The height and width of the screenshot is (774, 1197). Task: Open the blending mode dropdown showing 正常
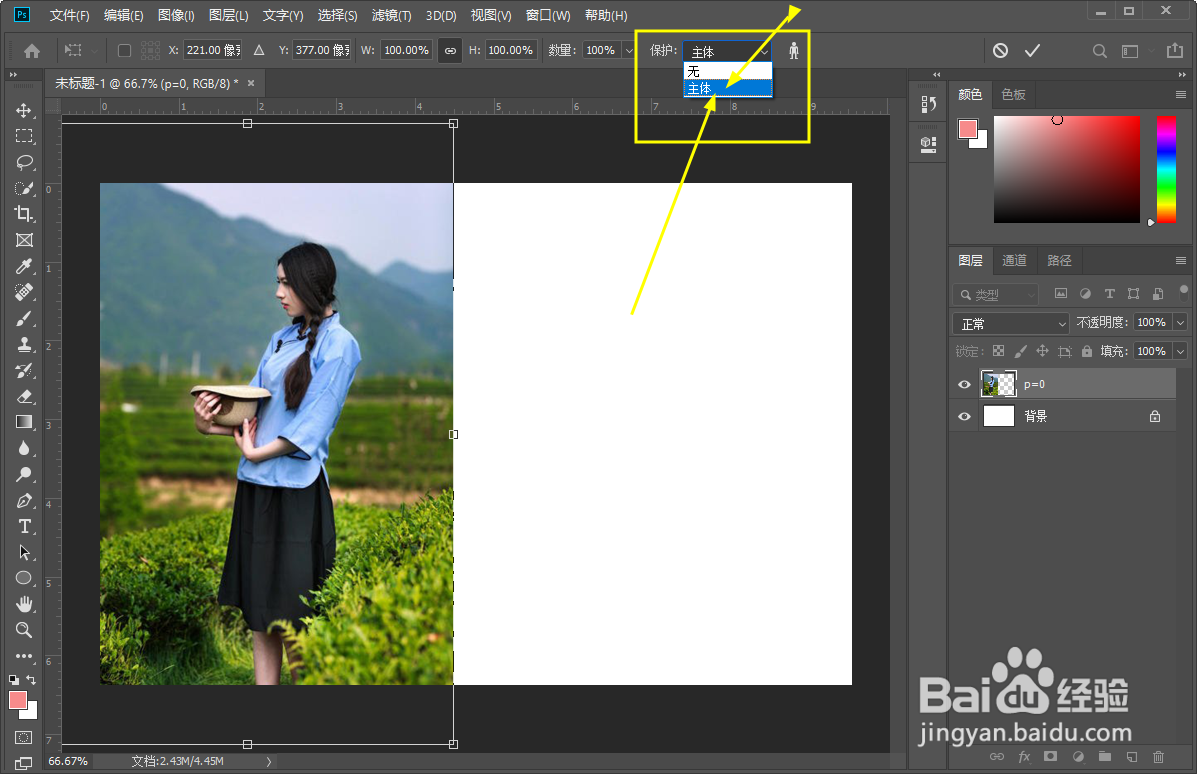tap(1009, 323)
